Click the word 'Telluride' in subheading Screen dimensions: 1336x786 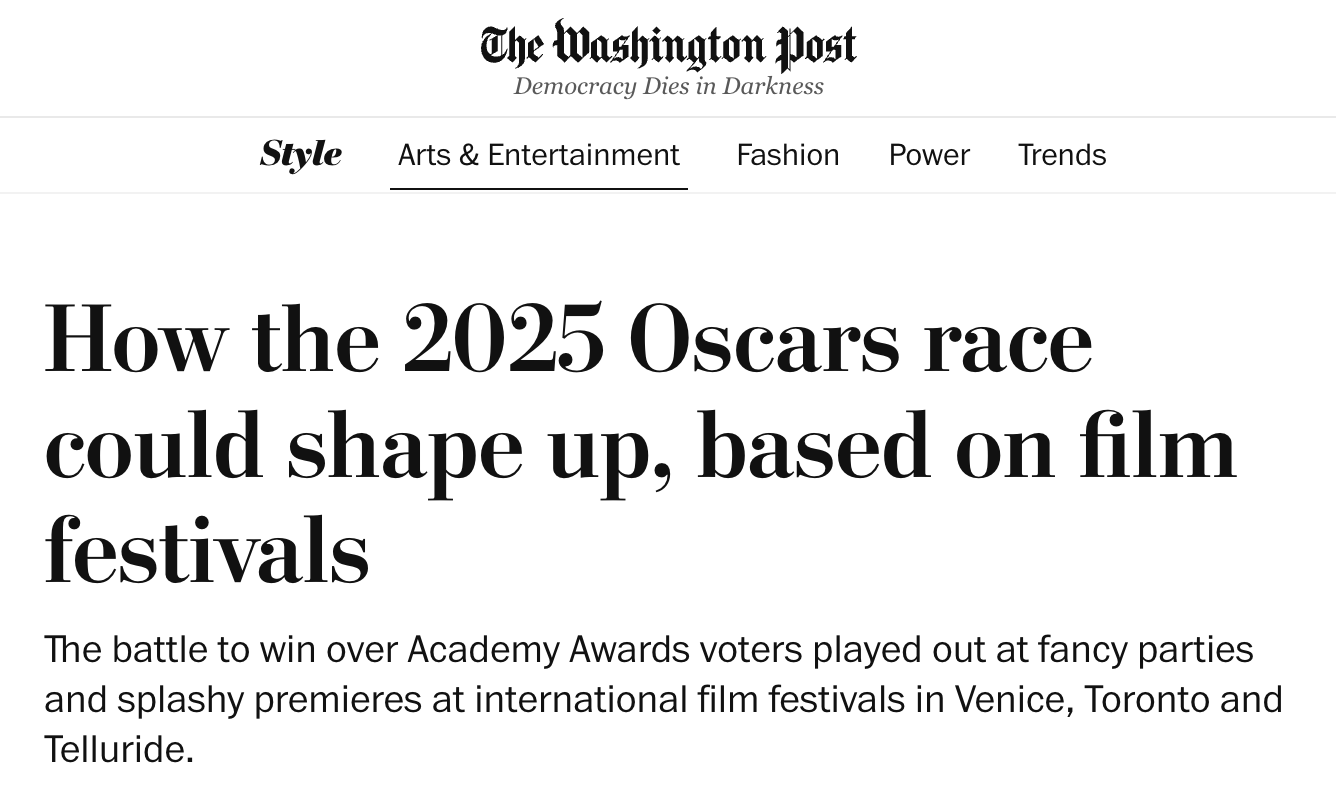118,748
